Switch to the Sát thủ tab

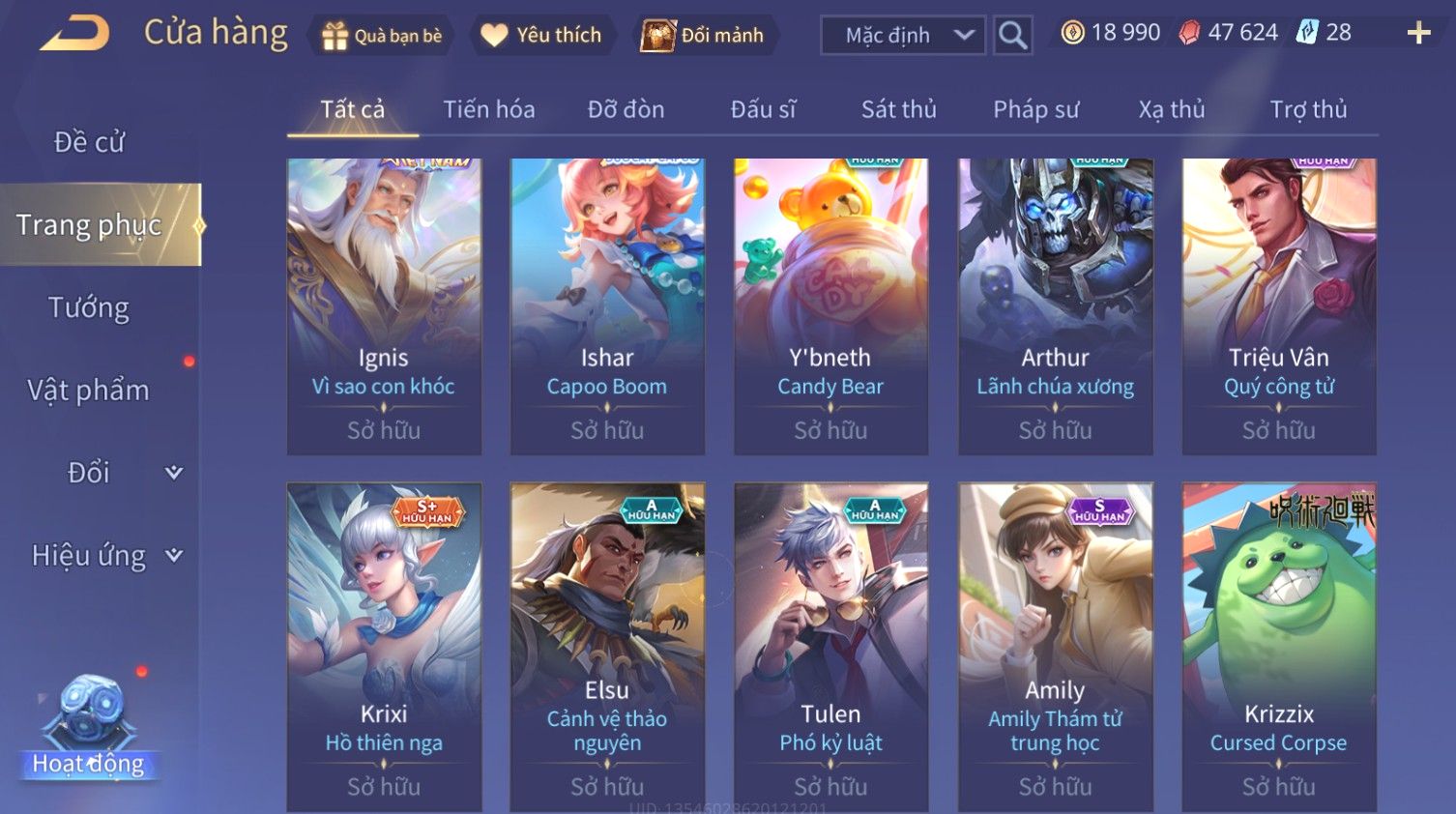coord(899,109)
